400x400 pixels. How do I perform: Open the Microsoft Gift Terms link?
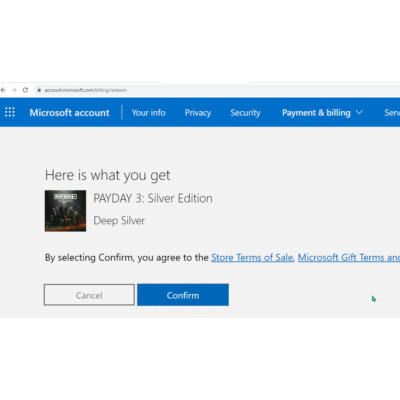(349, 257)
